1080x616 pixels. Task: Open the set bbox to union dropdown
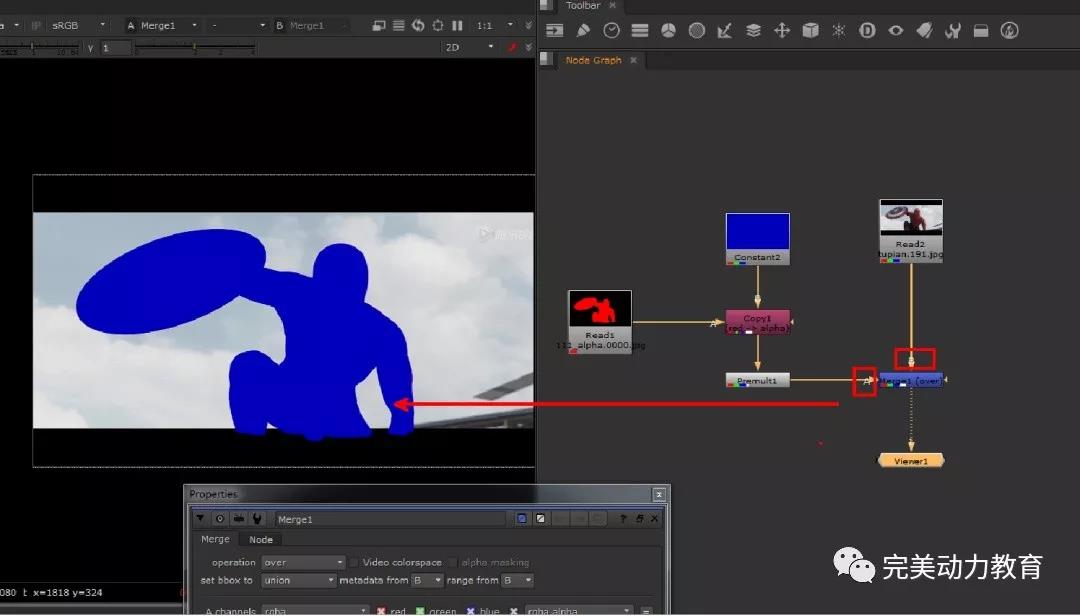[x=298, y=580]
